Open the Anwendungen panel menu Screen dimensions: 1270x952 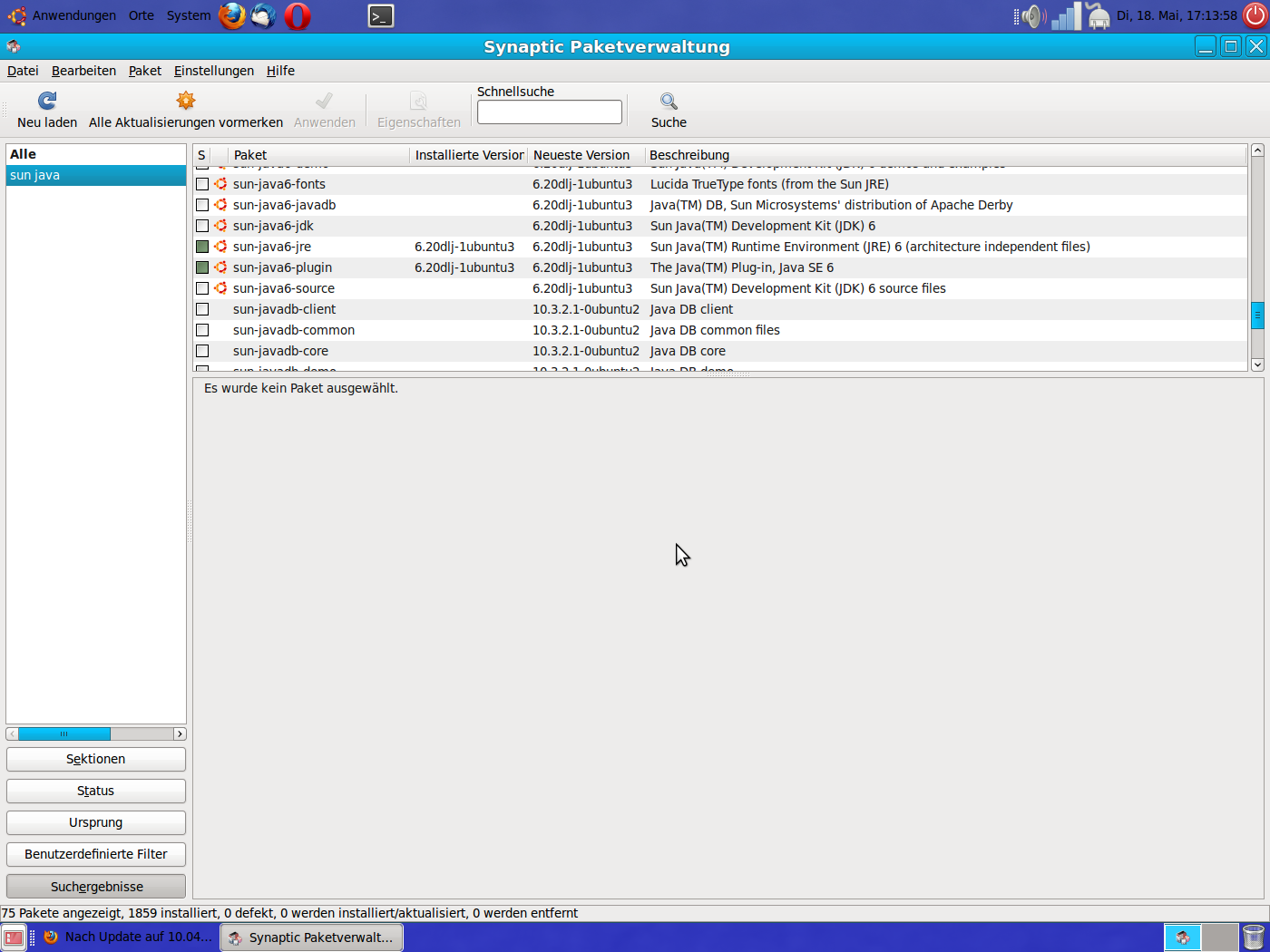pyautogui.click(x=74, y=15)
